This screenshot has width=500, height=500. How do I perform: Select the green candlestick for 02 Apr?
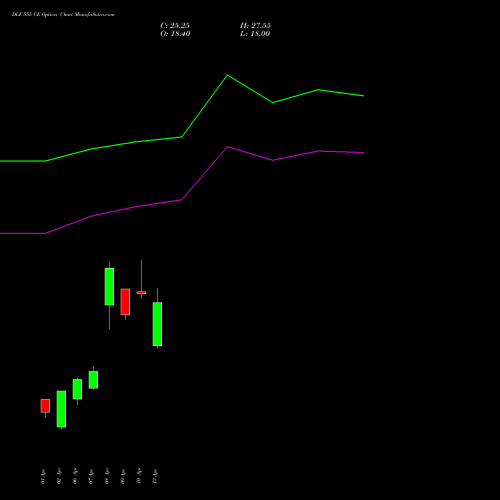coord(61,409)
